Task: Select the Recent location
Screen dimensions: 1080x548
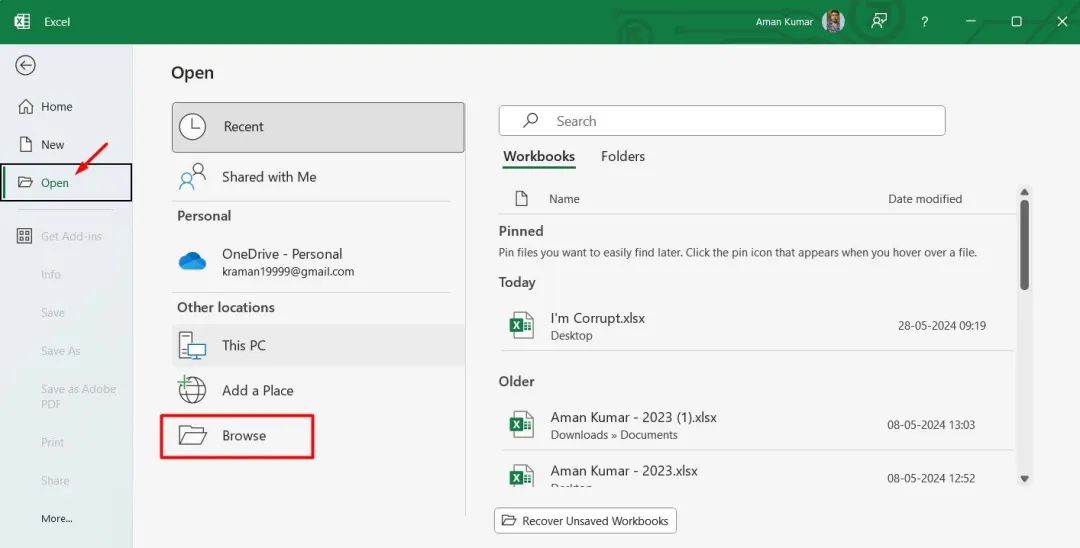Action: tap(318, 127)
